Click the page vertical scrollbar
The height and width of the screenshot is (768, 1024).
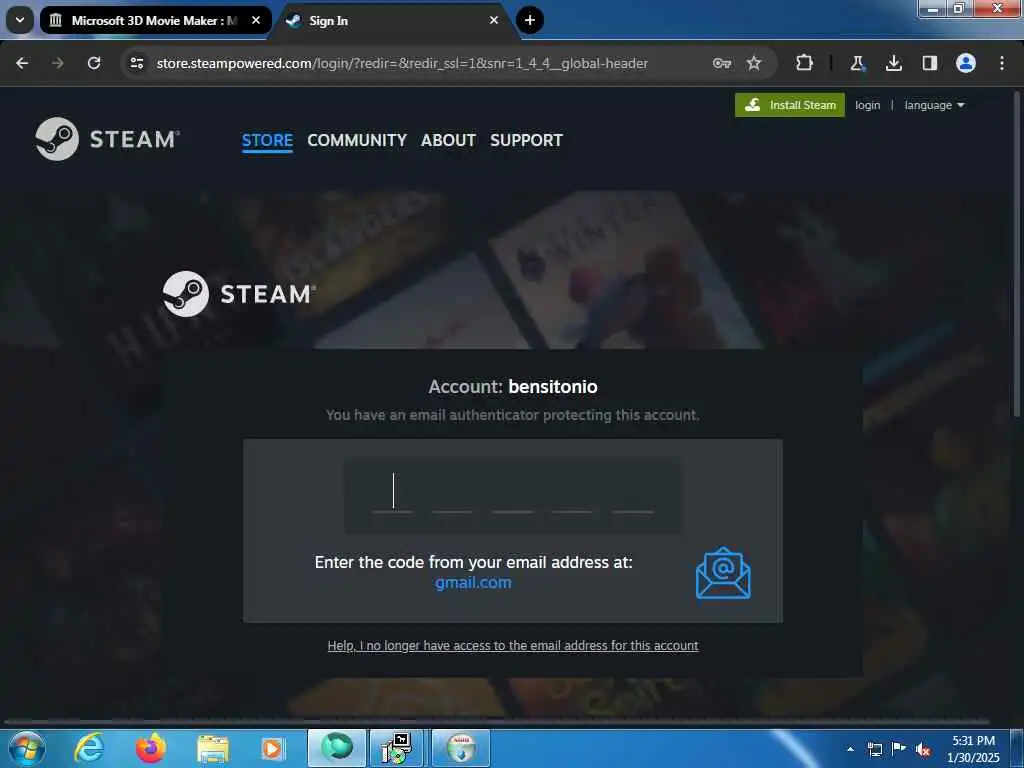pyautogui.click(x=1017, y=255)
